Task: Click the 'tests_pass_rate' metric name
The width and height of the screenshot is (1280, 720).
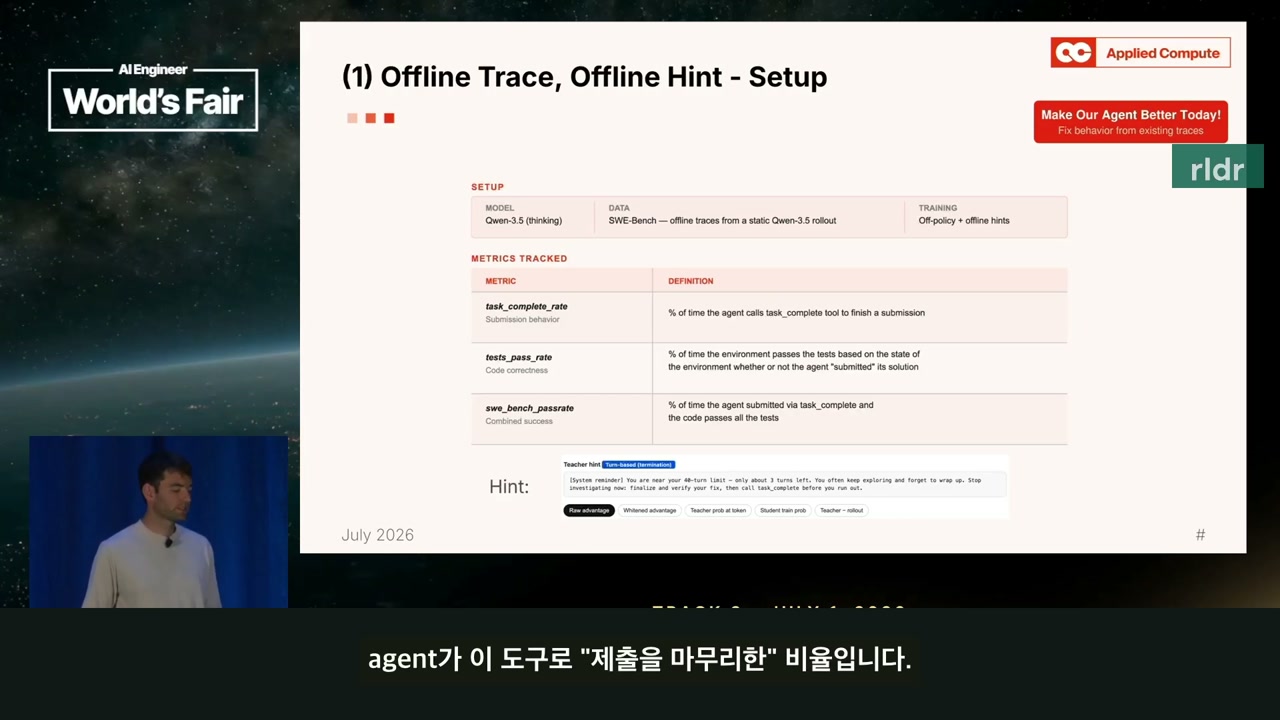Action: [x=519, y=357]
